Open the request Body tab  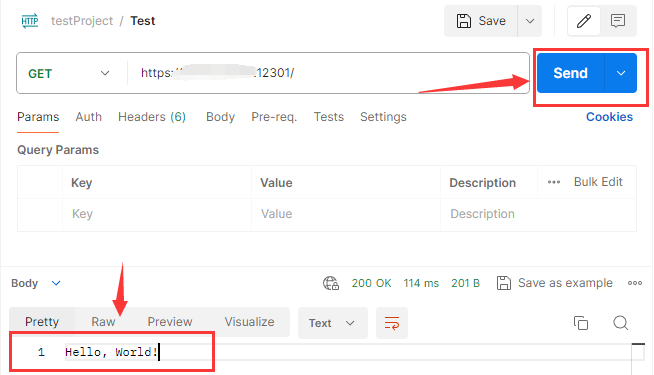point(220,117)
